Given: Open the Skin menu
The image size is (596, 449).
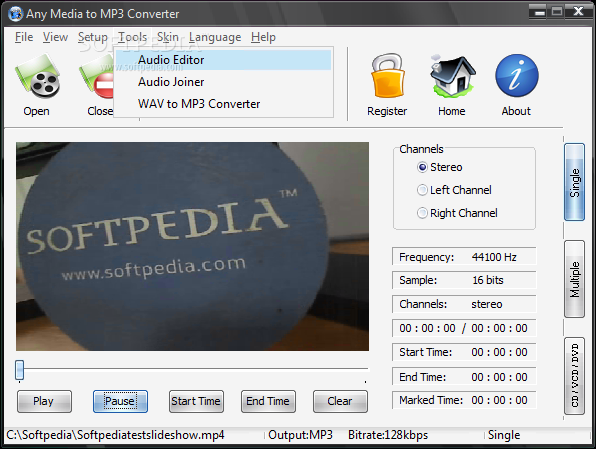Looking at the screenshot, I should point(168,37).
